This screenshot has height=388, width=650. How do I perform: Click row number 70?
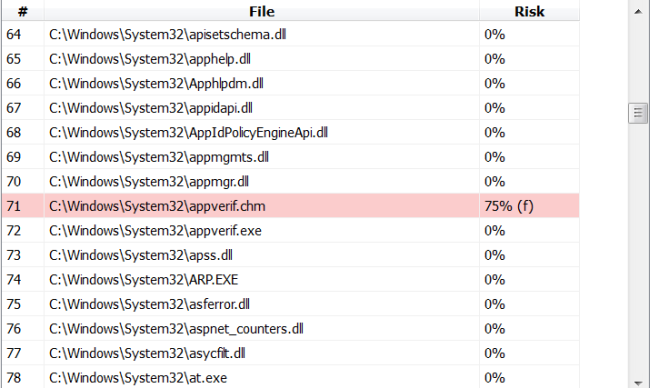[x=13, y=181]
